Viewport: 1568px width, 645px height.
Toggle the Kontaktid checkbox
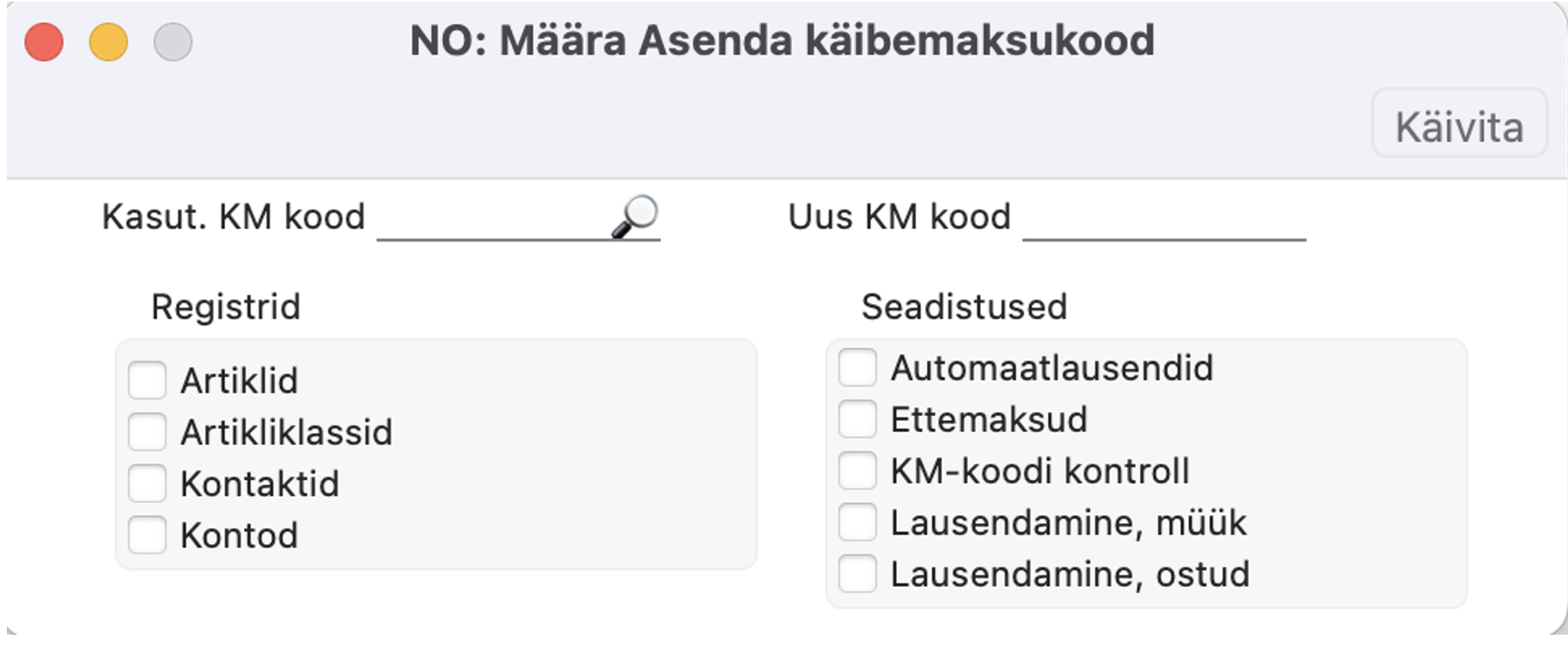(x=147, y=484)
